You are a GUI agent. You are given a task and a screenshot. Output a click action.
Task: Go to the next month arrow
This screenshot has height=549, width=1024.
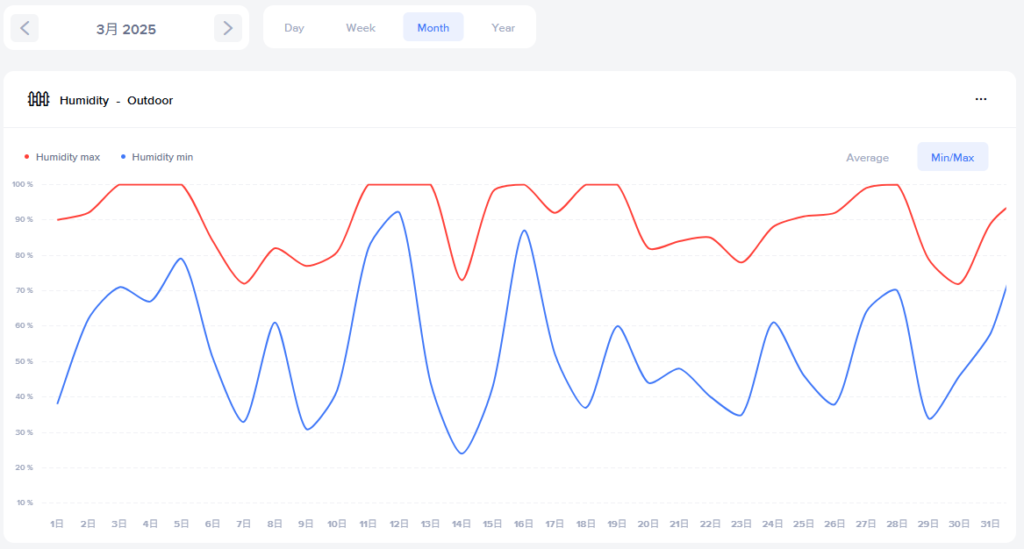tap(228, 28)
